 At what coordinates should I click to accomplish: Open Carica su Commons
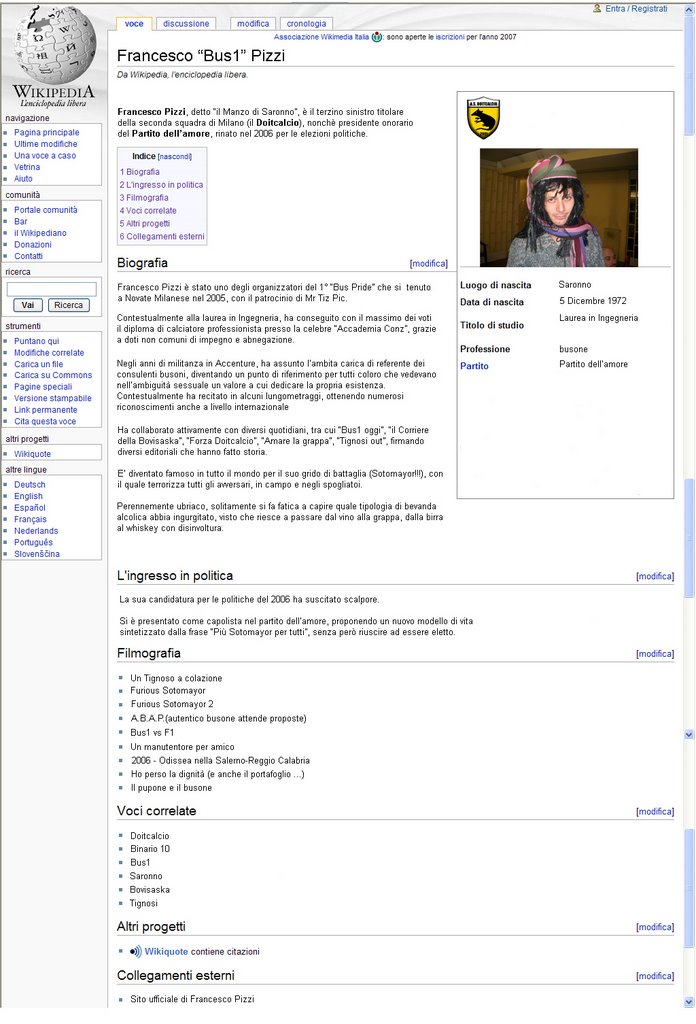pos(53,375)
